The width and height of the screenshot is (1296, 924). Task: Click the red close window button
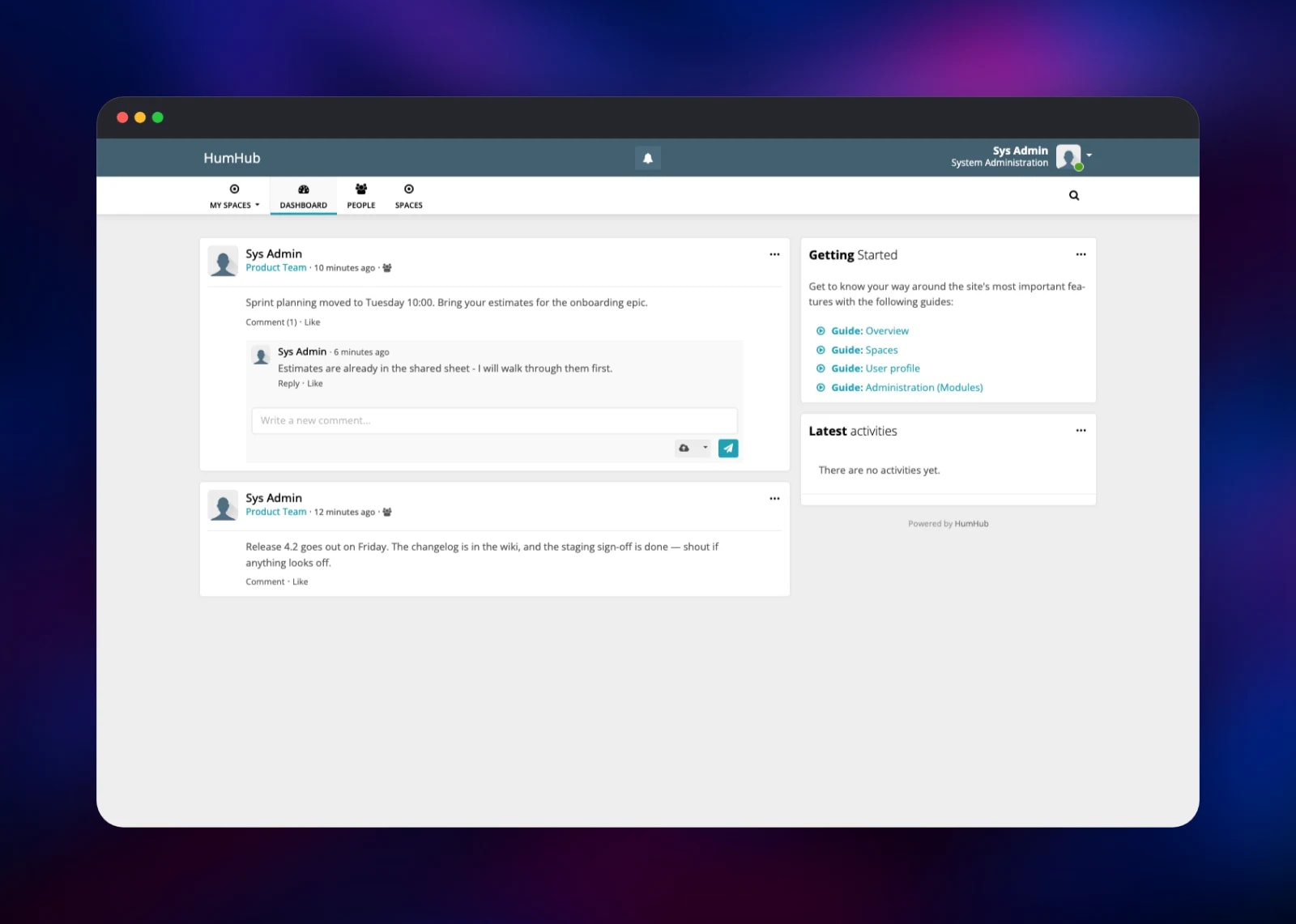coord(122,117)
